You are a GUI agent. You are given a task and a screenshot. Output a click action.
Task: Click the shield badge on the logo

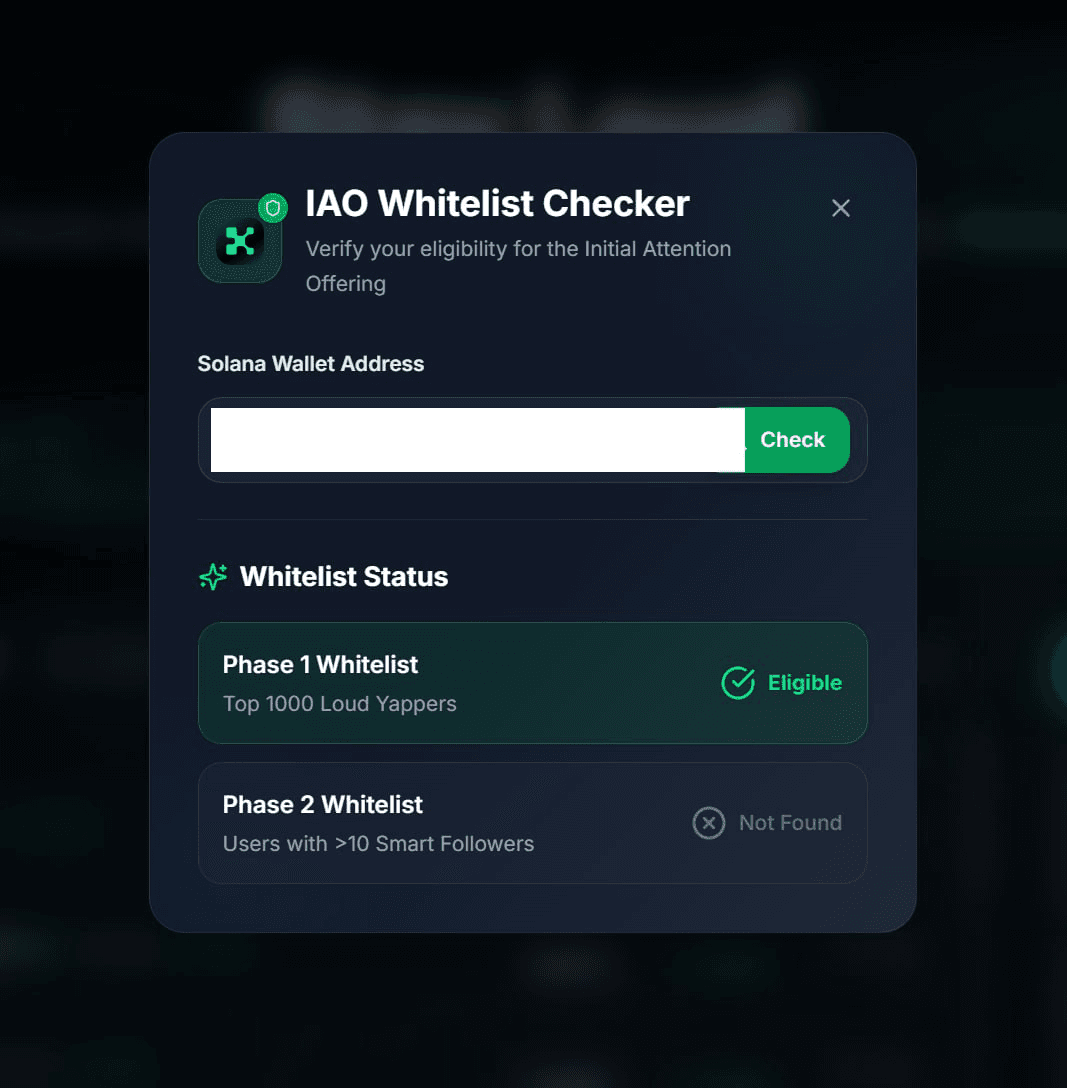[x=273, y=207]
